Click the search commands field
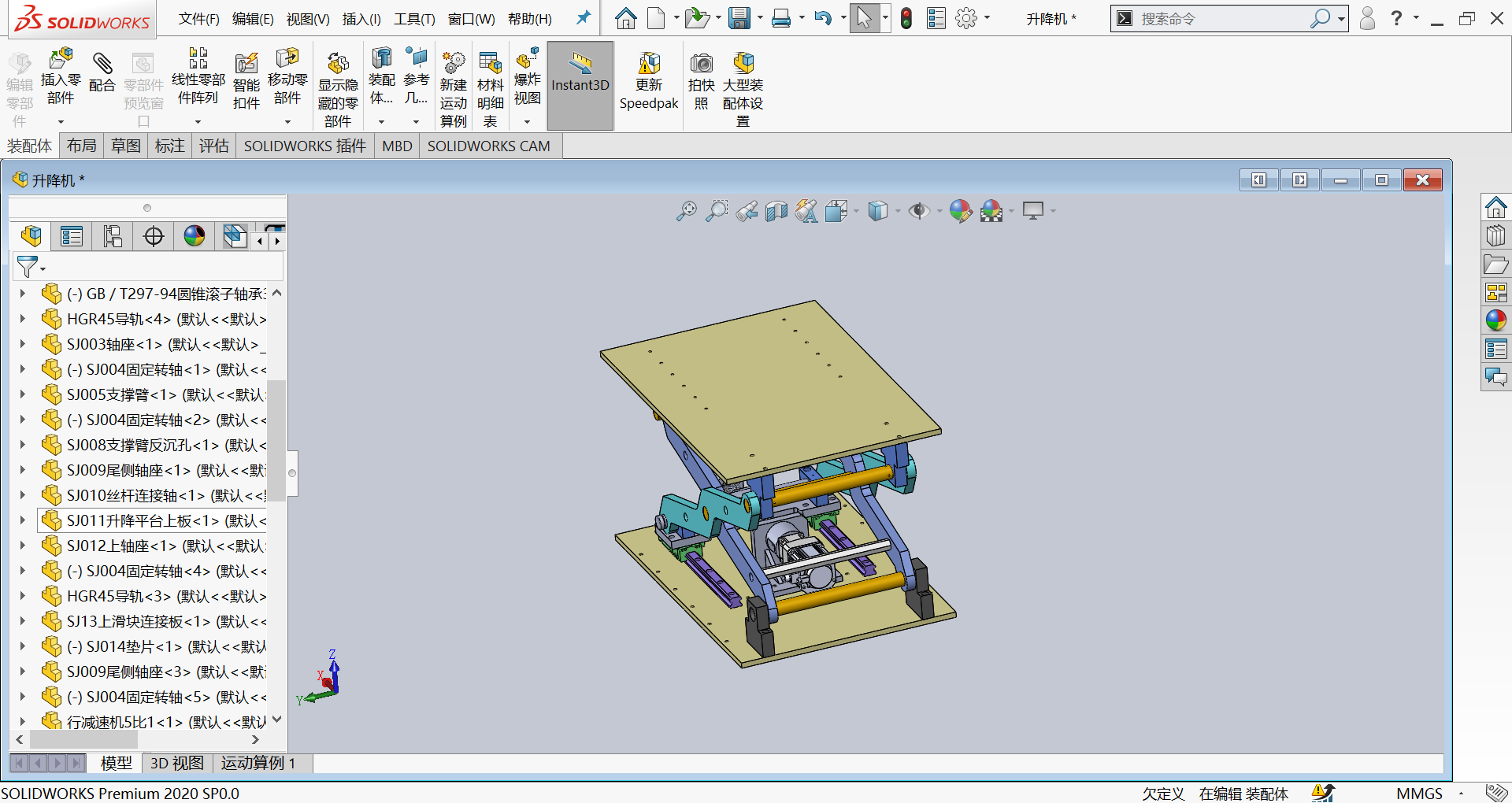The width and height of the screenshot is (1512, 803). coord(1222,18)
